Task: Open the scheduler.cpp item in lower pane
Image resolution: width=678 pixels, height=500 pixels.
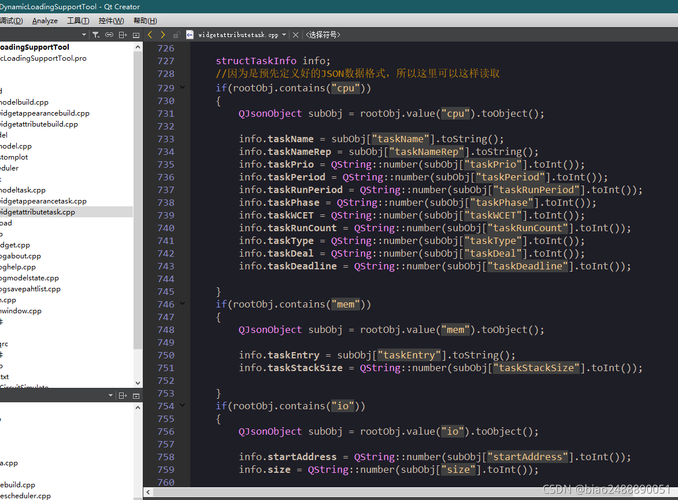Action: click(25, 496)
